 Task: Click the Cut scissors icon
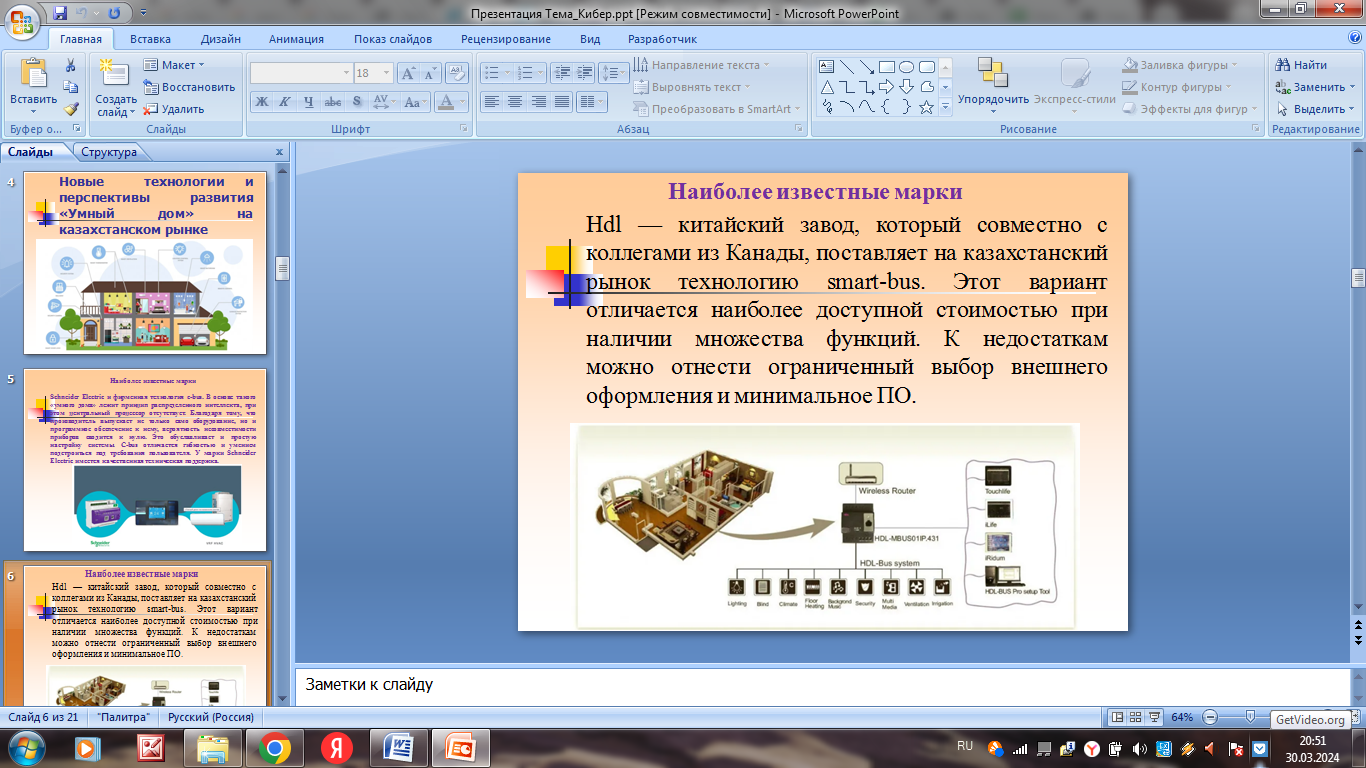[x=71, y=65]
